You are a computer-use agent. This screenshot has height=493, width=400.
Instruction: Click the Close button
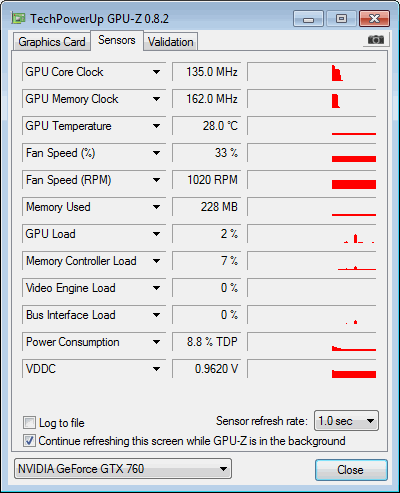[x=351, y=470]
